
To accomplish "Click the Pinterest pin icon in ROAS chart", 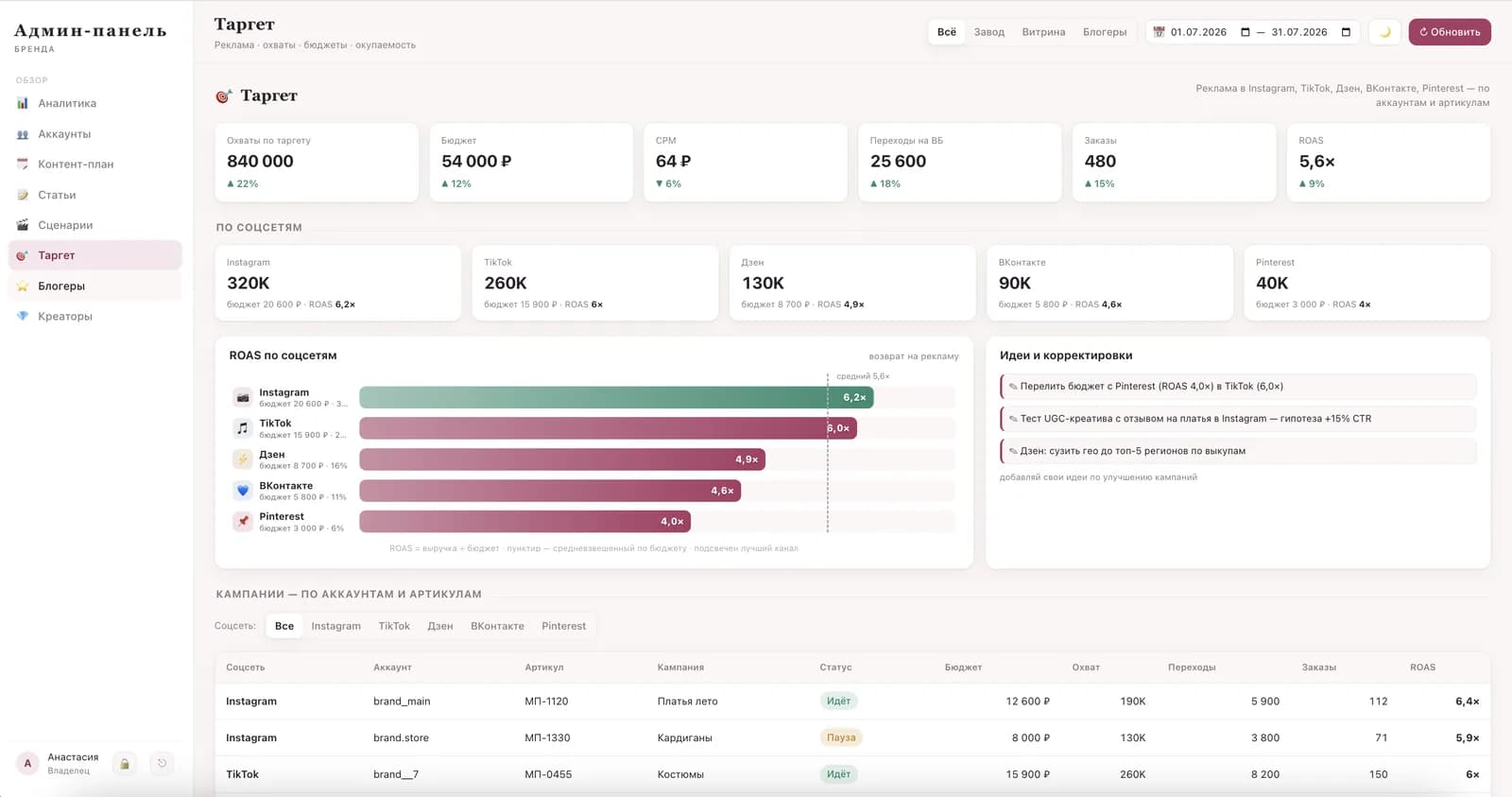I will (243, 522).
